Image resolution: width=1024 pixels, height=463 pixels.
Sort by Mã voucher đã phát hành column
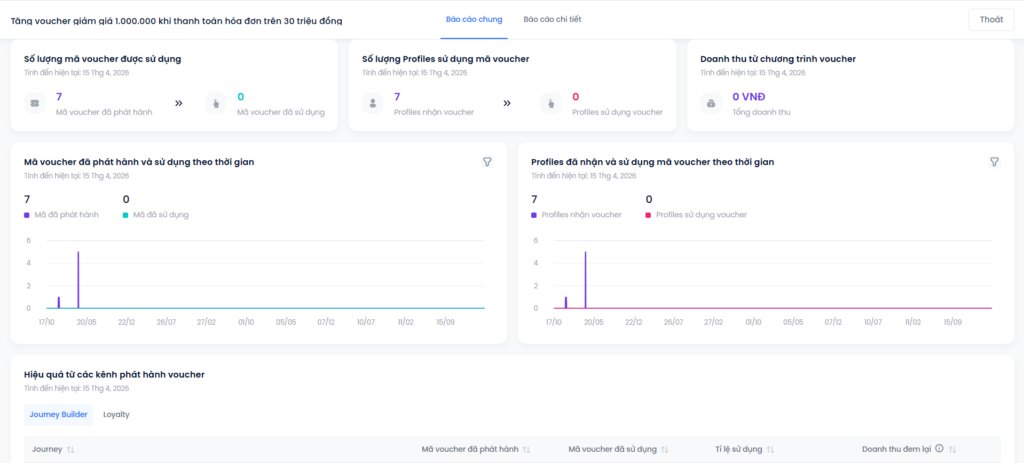coord(526,450)
